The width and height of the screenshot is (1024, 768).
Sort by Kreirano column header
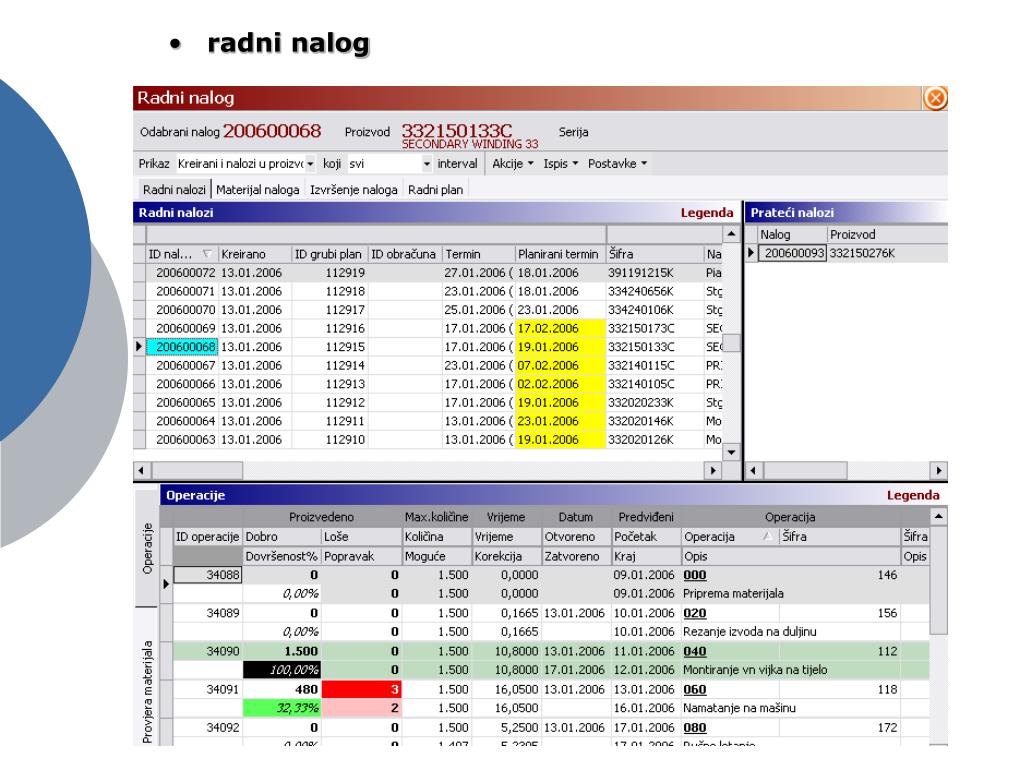click(x=255, y=254)
